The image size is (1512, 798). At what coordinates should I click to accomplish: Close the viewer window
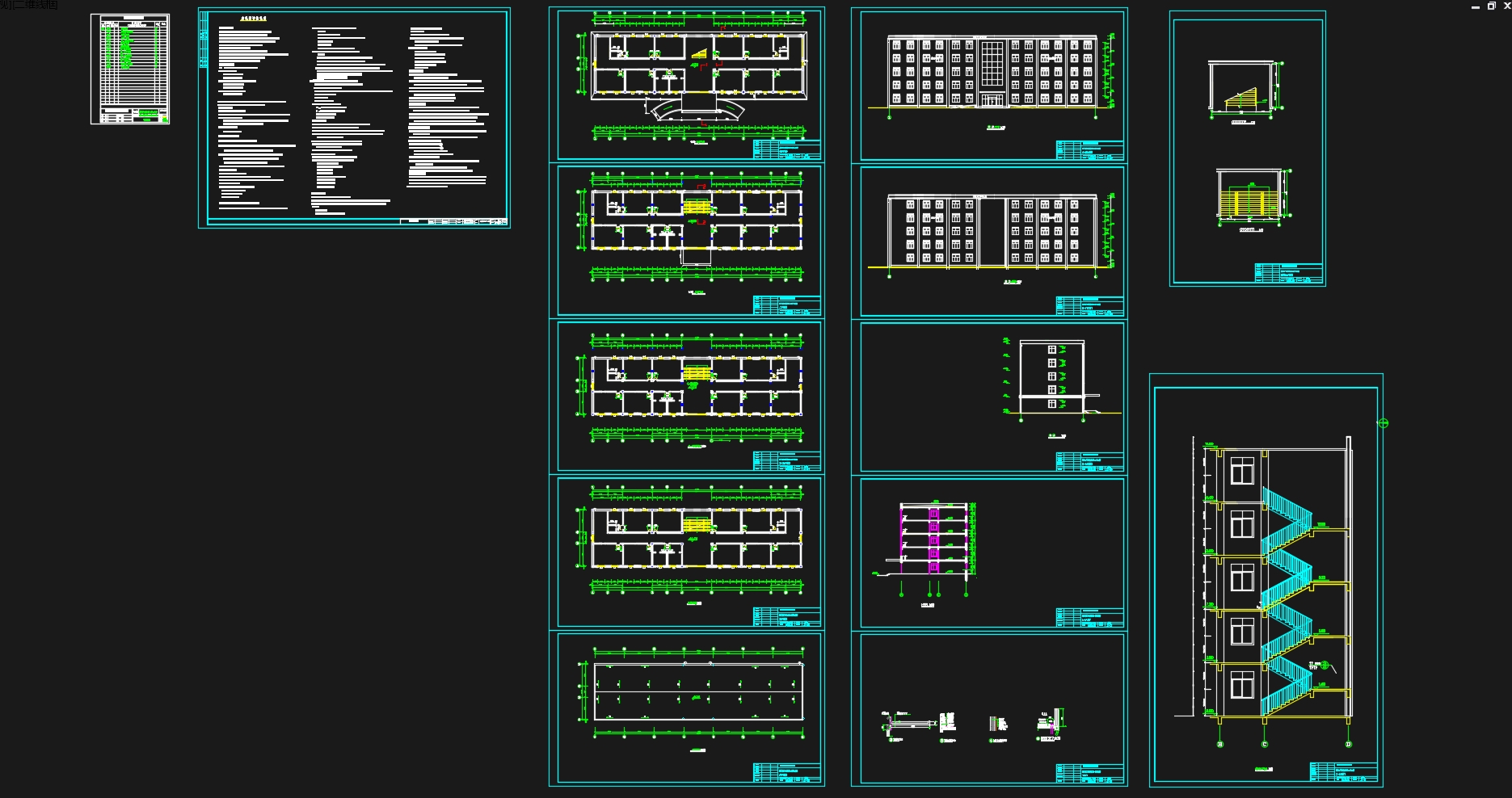point(1506,6)
